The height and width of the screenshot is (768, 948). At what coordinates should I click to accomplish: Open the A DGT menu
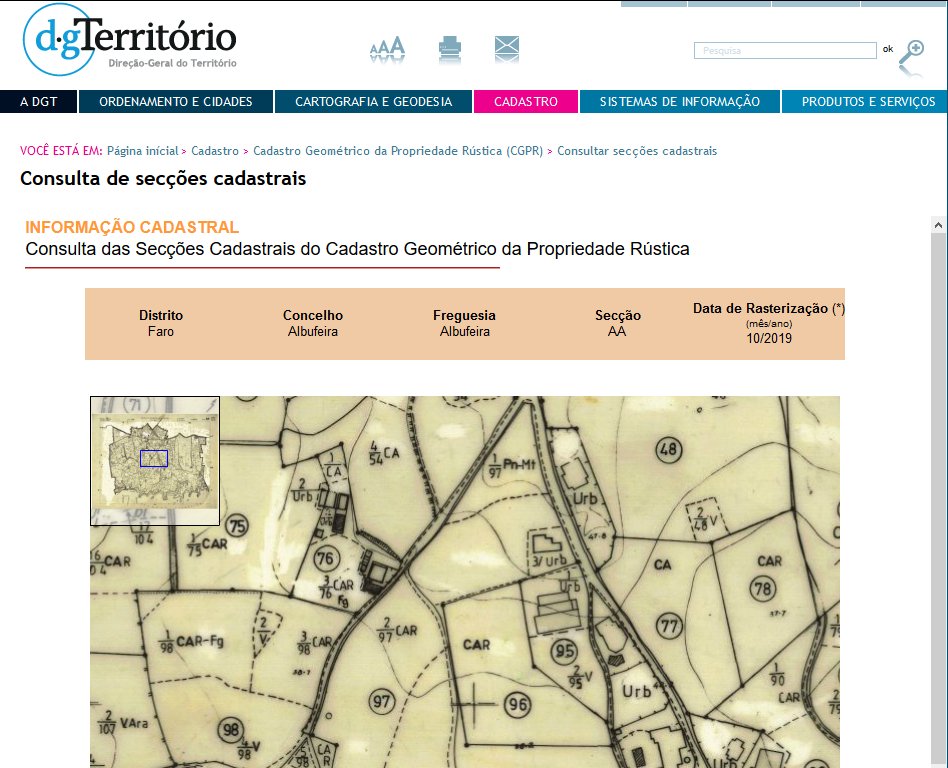tap(38, 102)
